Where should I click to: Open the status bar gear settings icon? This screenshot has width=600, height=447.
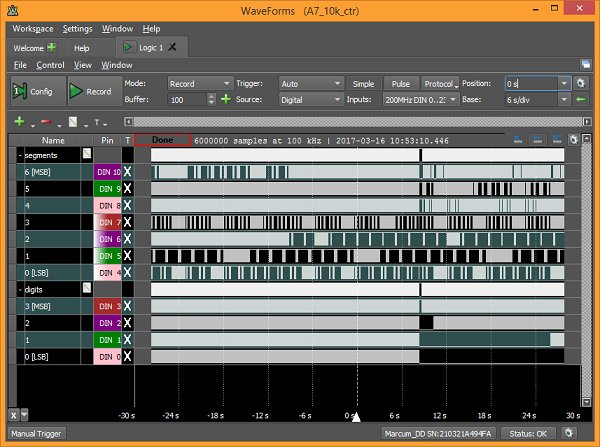tap(569, 434)
